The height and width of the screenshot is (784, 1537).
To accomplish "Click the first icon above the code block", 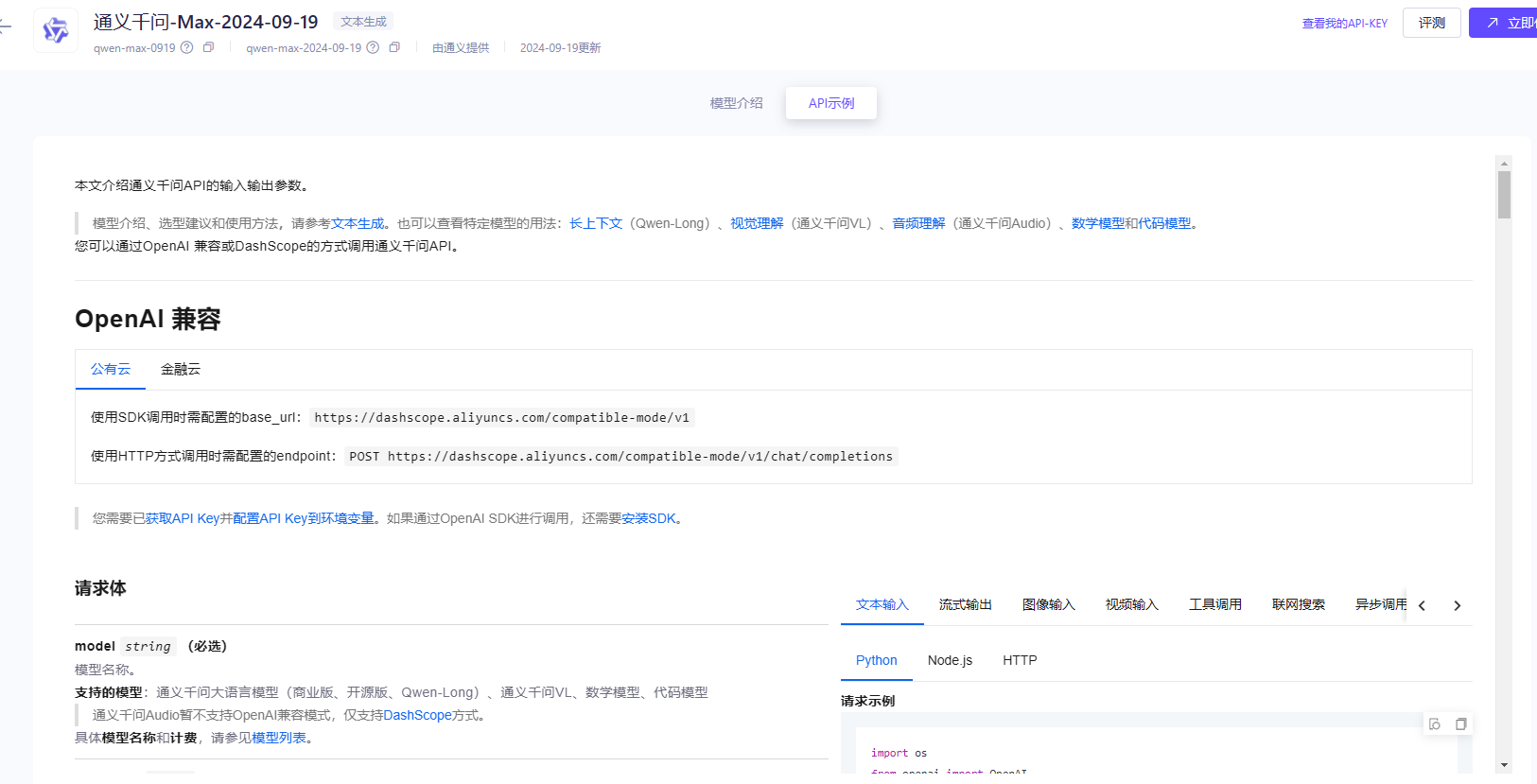I will tap(1435, 724).
